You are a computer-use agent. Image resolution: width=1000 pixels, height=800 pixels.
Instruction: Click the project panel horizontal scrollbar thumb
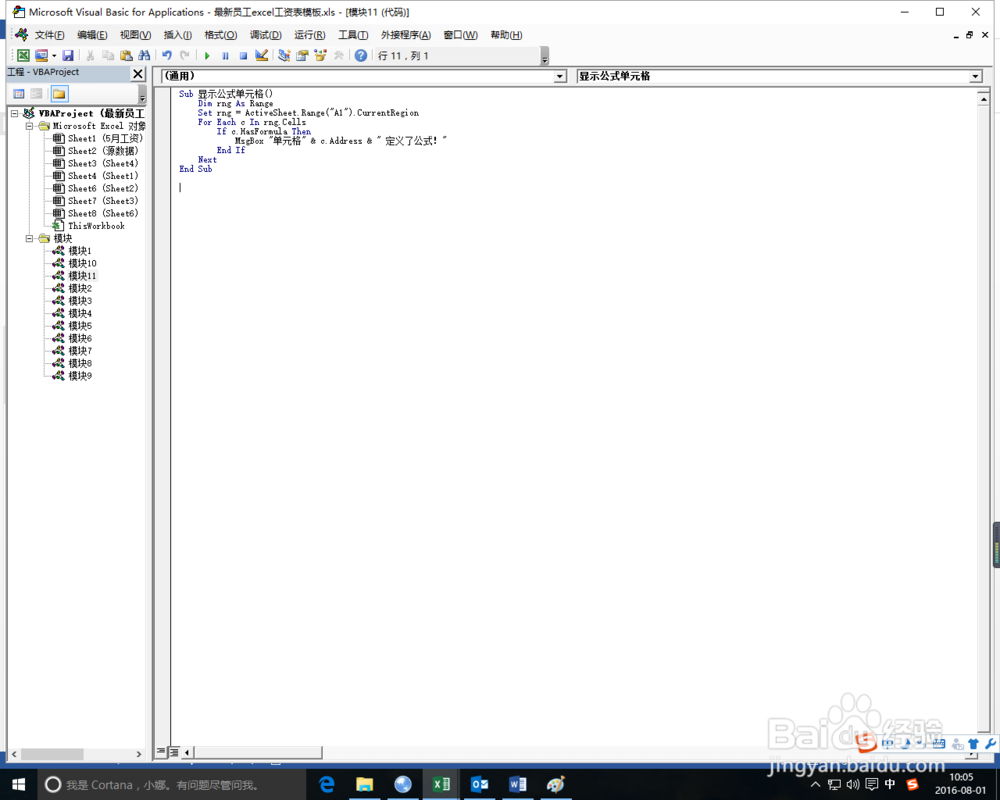pos(52,754)
